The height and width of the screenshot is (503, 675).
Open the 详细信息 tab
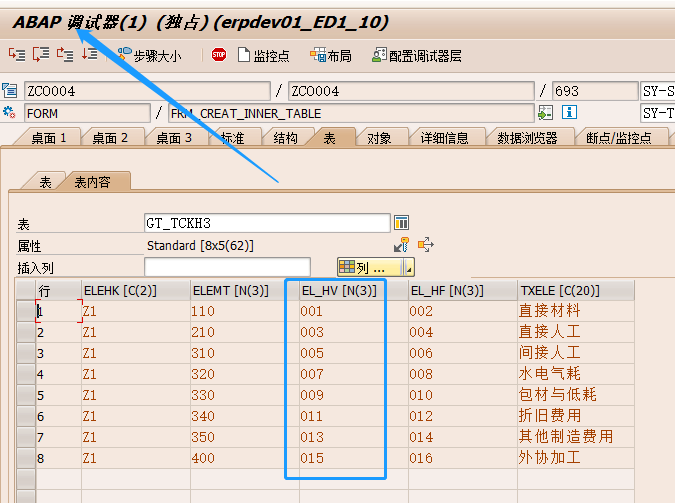444,138
